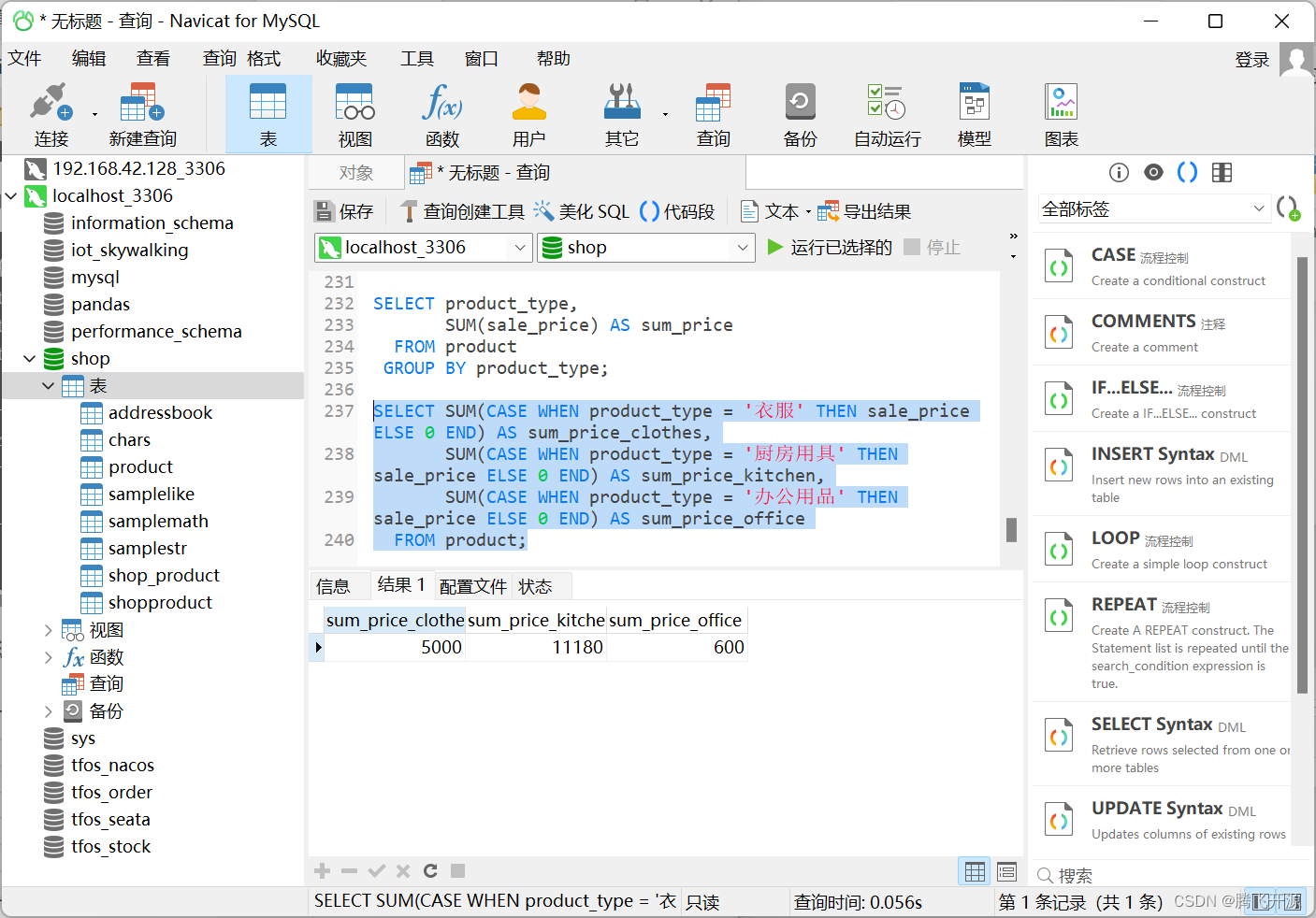Add new snippet with green plus icon

pyautogui.click(x=1288, y=208)
